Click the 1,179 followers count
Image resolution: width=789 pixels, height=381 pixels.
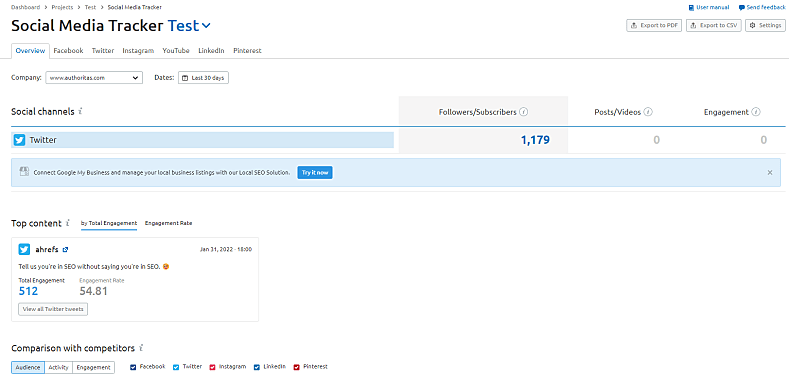pyautogui.click(x=535, y=140)
